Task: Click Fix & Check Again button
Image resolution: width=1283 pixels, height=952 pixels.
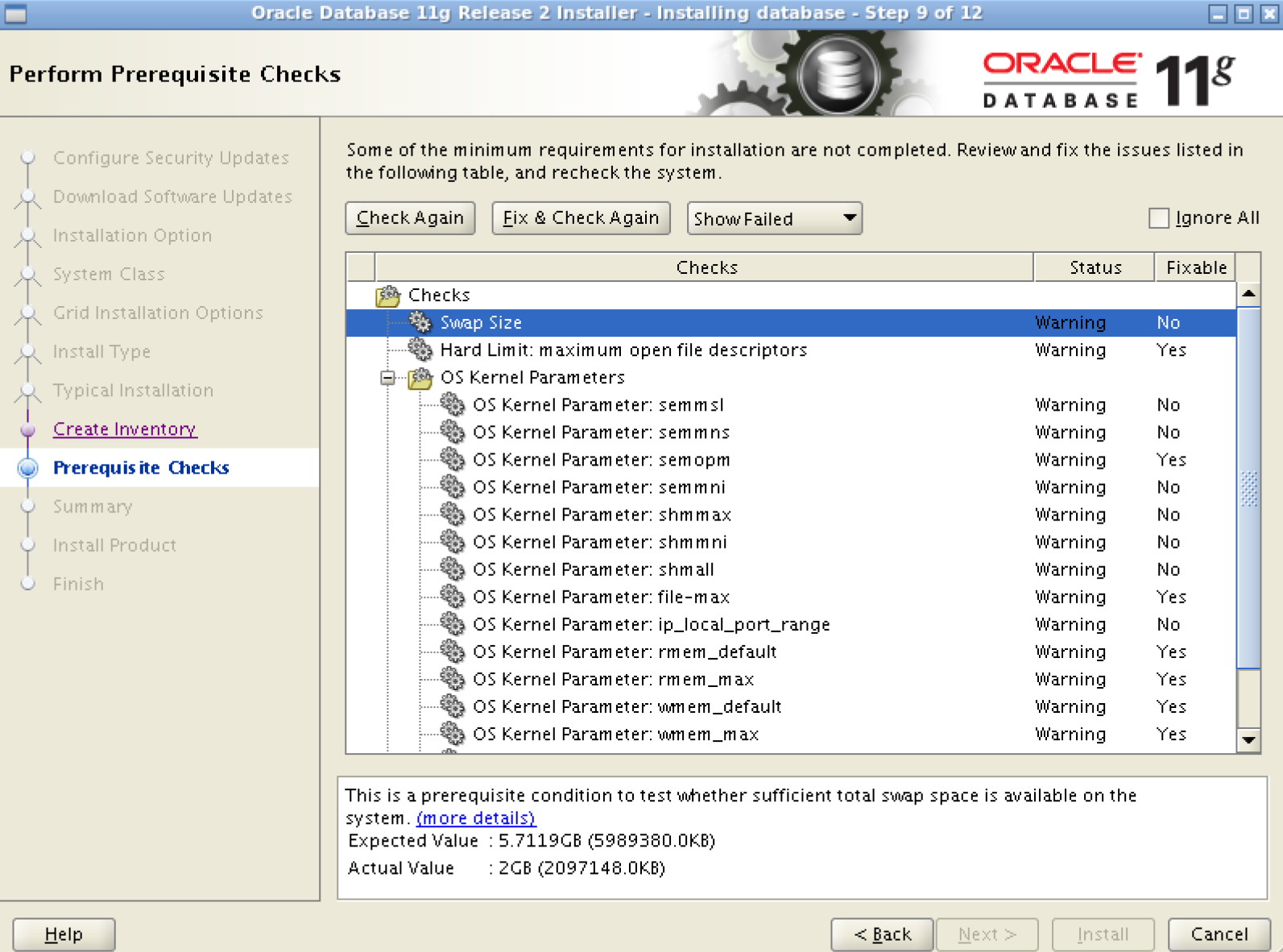Action: tap(581, 218)
